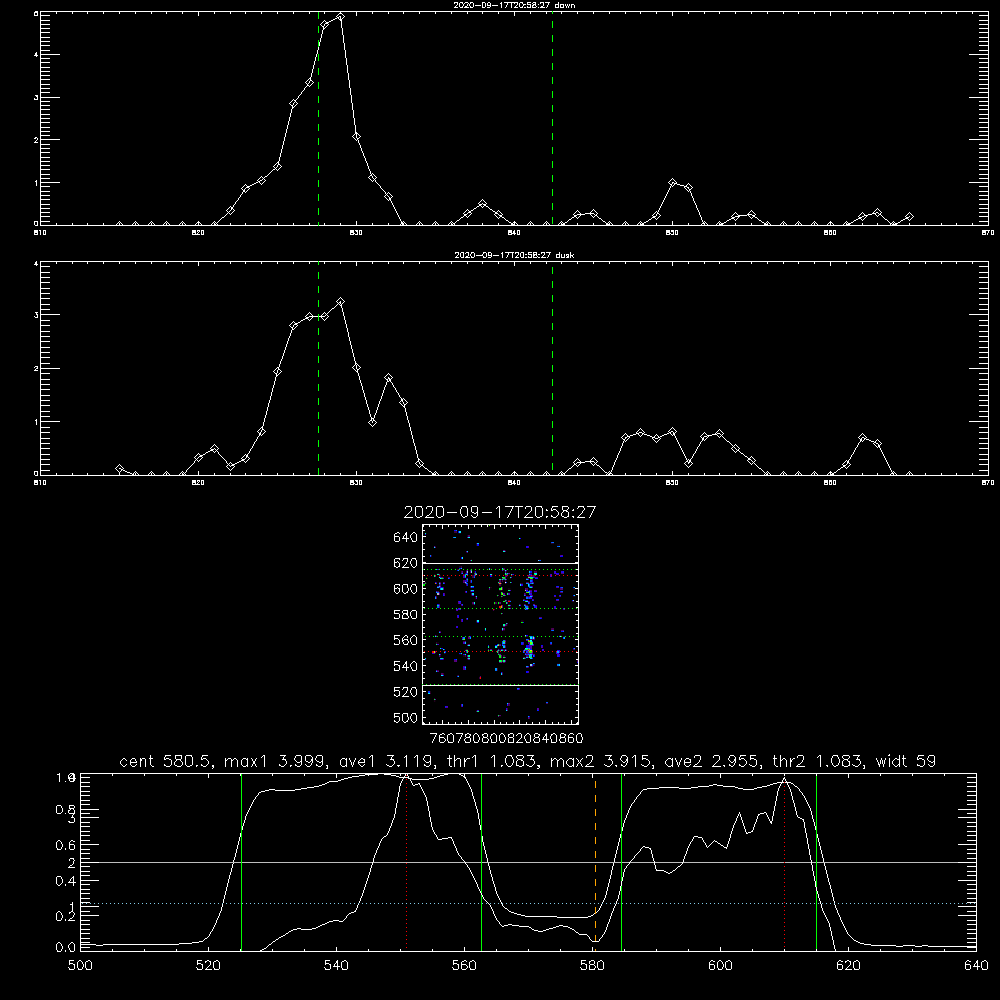Click bottom plot y-axis label "0.6"

coord(65,845)
